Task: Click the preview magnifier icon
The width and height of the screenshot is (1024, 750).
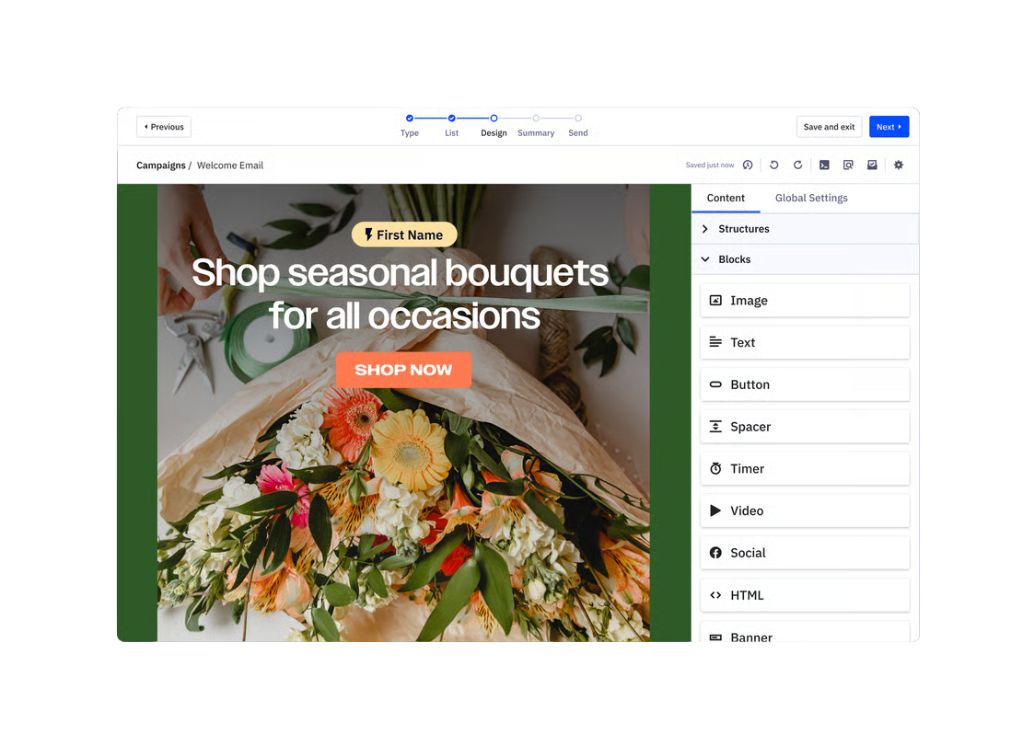Action: coord(848,165)
